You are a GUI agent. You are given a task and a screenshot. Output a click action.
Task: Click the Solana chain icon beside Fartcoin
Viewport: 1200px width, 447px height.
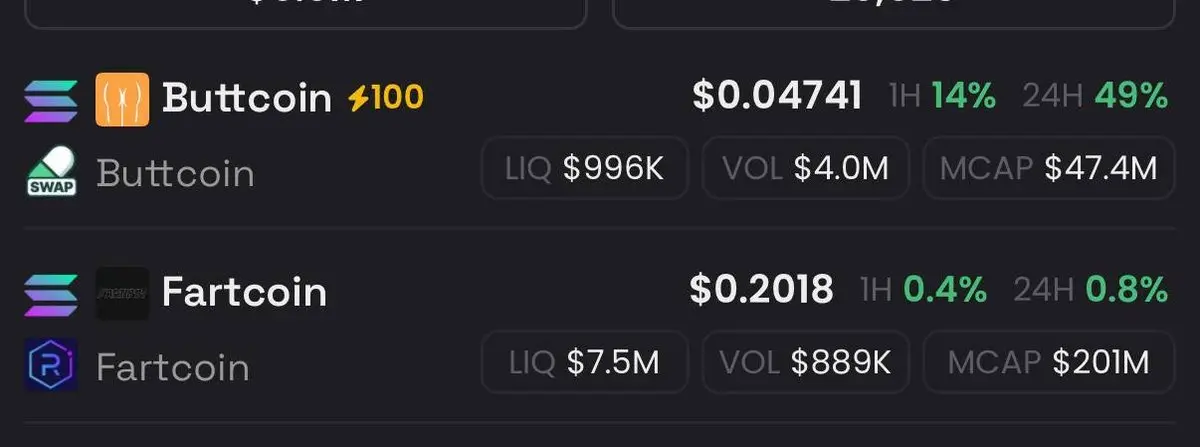click(x=51, y=293)
